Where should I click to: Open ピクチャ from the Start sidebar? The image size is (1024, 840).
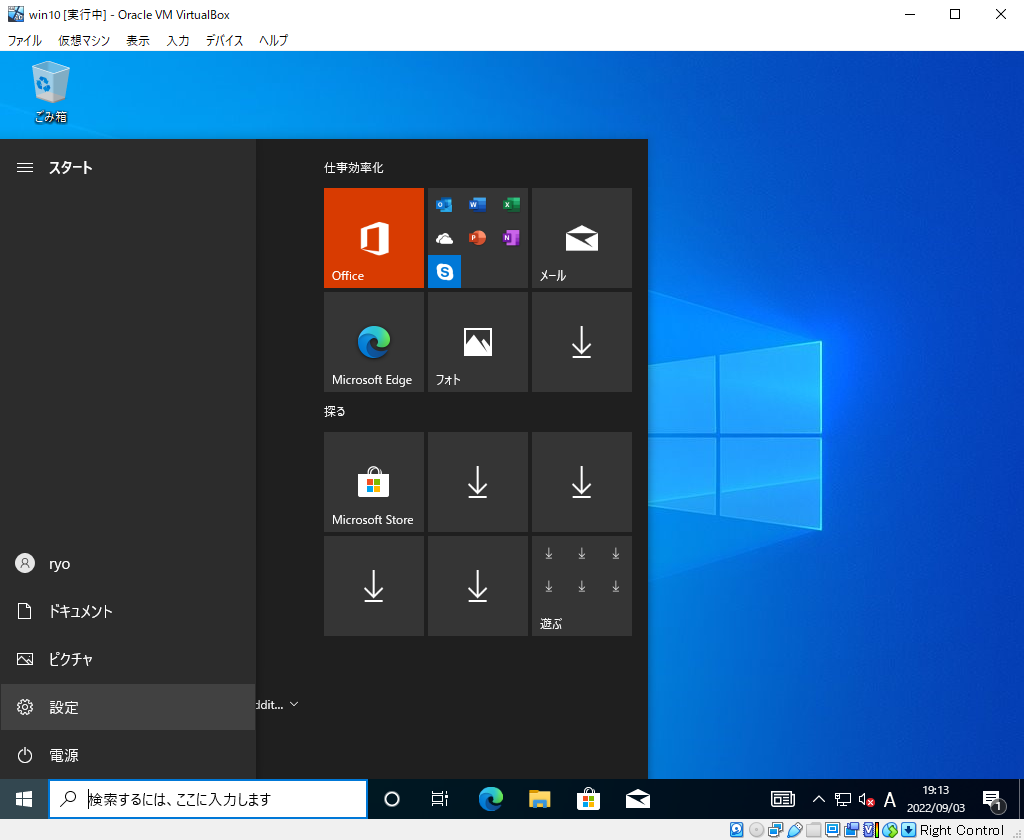click(127, 659)
